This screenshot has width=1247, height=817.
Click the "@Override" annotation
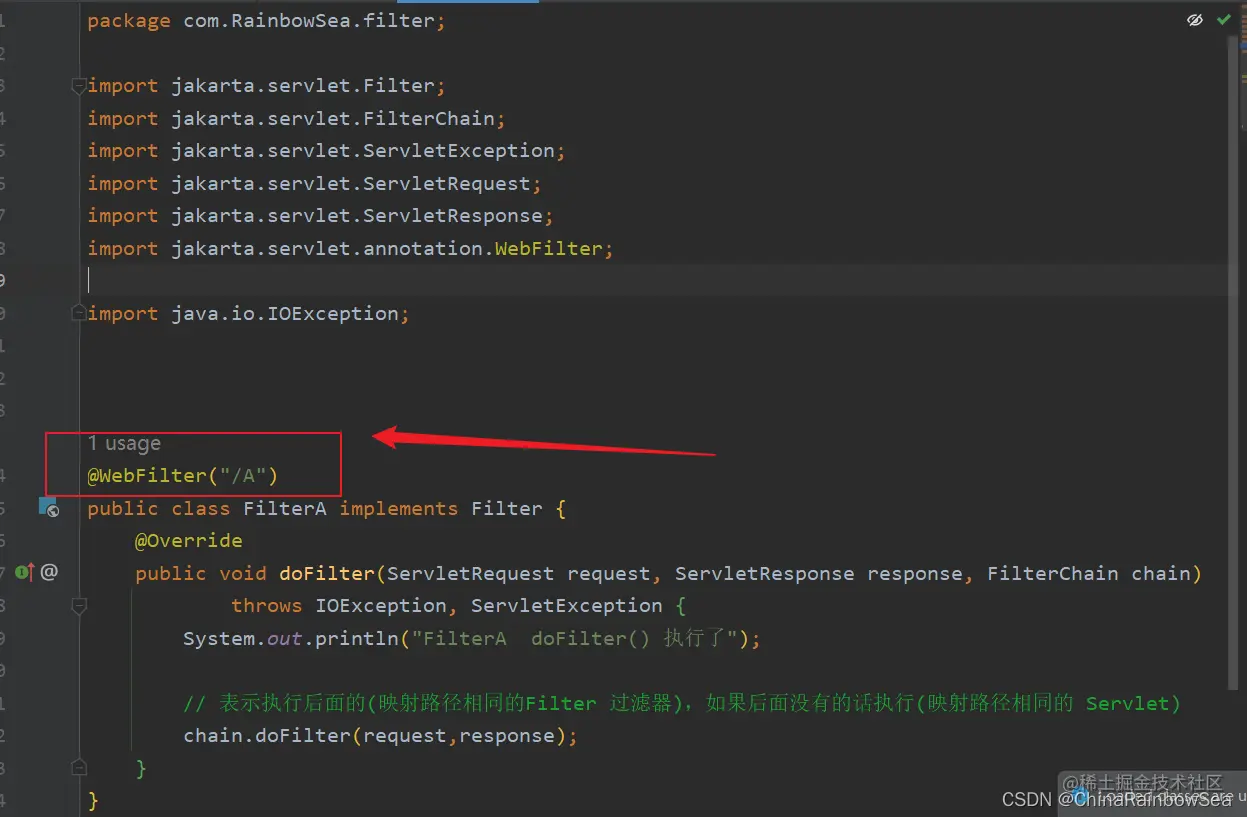click(189, 540)
